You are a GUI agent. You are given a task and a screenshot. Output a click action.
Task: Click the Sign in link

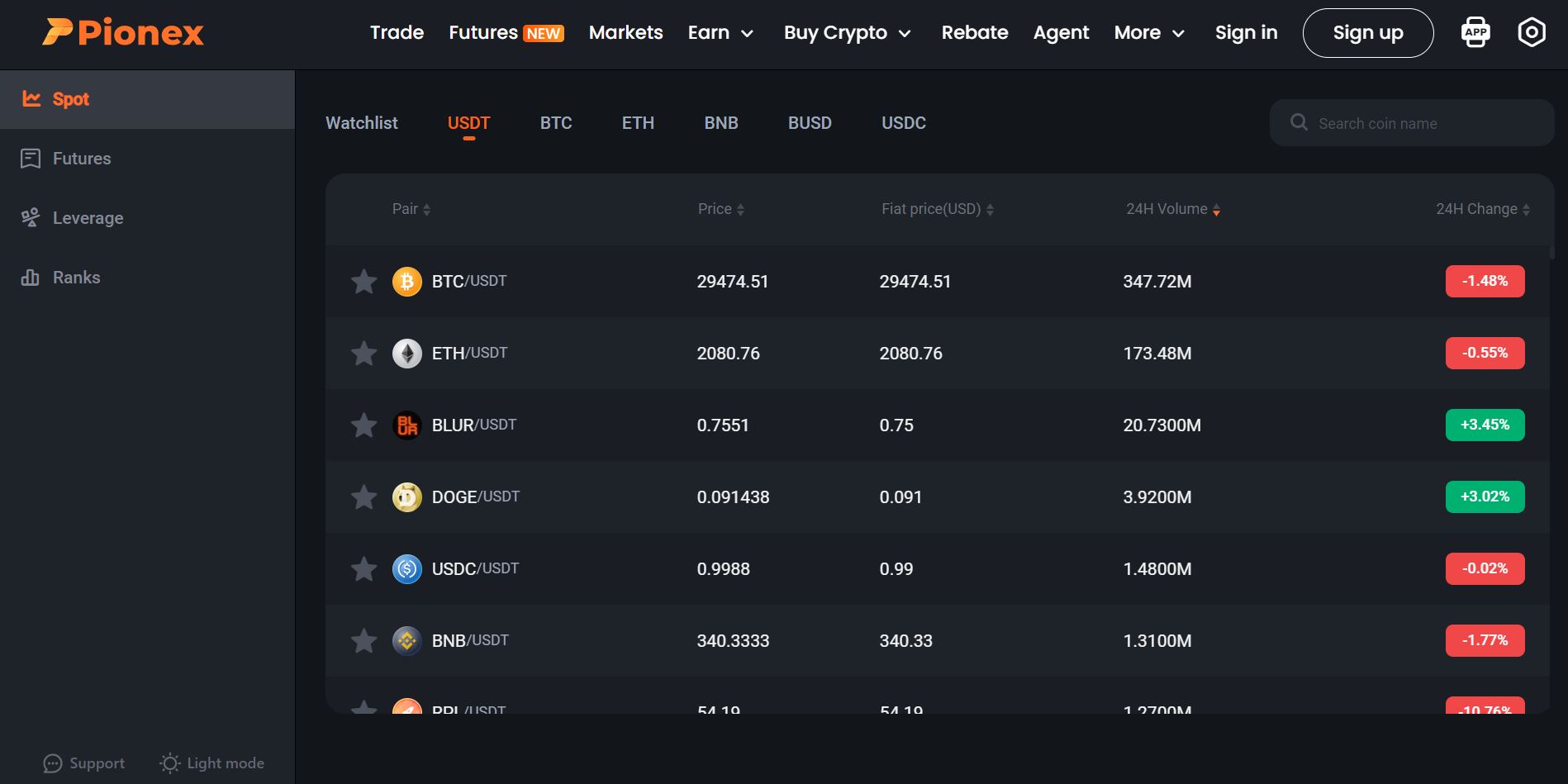click(x=1246, y=33)
